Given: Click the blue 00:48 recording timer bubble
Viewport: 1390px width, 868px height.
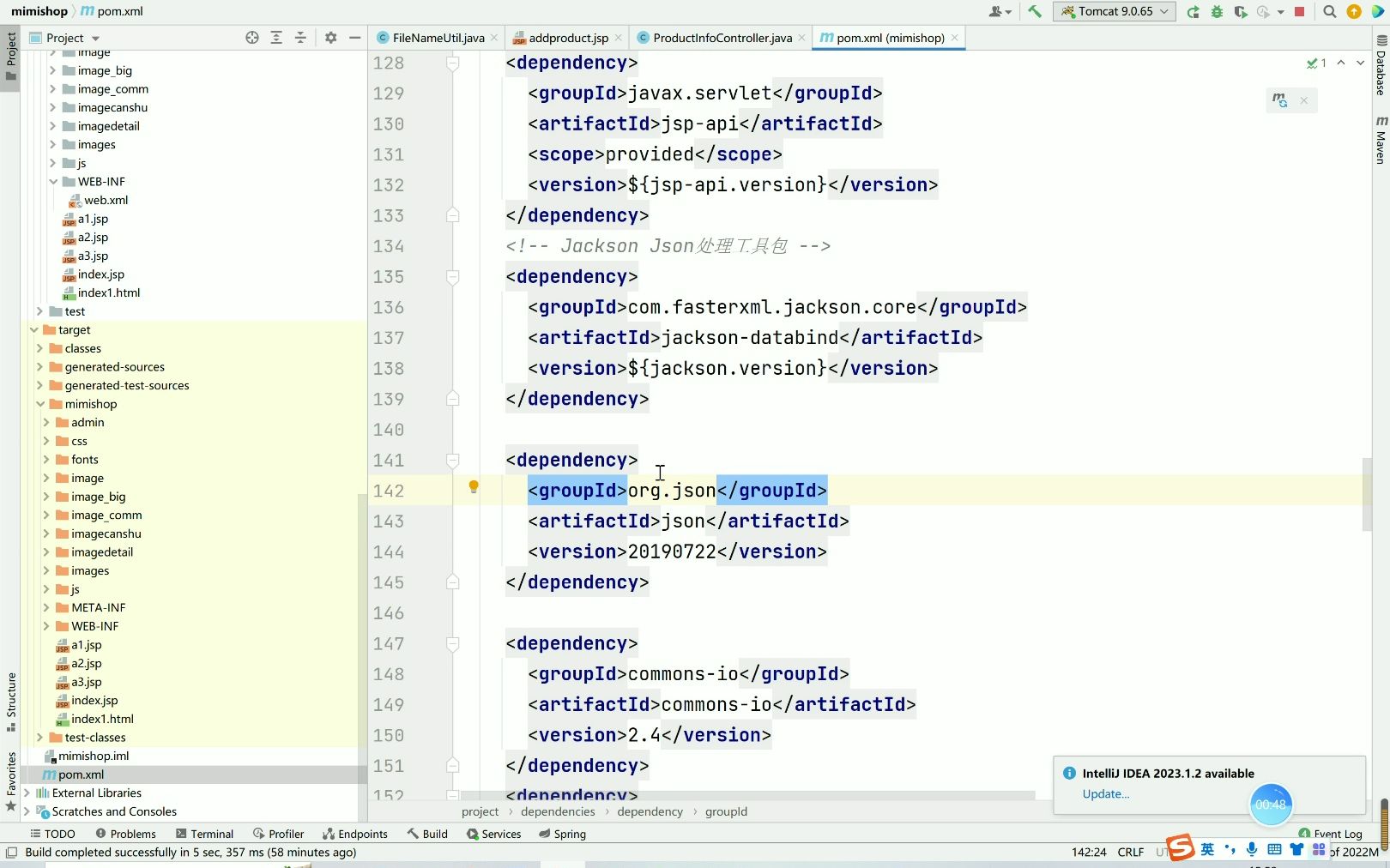Looking at the screenshot, I should click(1271, 805).
